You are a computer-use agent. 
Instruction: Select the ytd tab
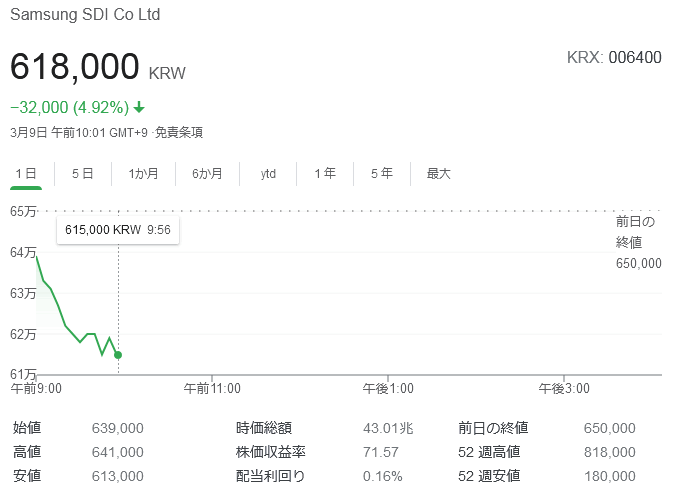(268, 174)
